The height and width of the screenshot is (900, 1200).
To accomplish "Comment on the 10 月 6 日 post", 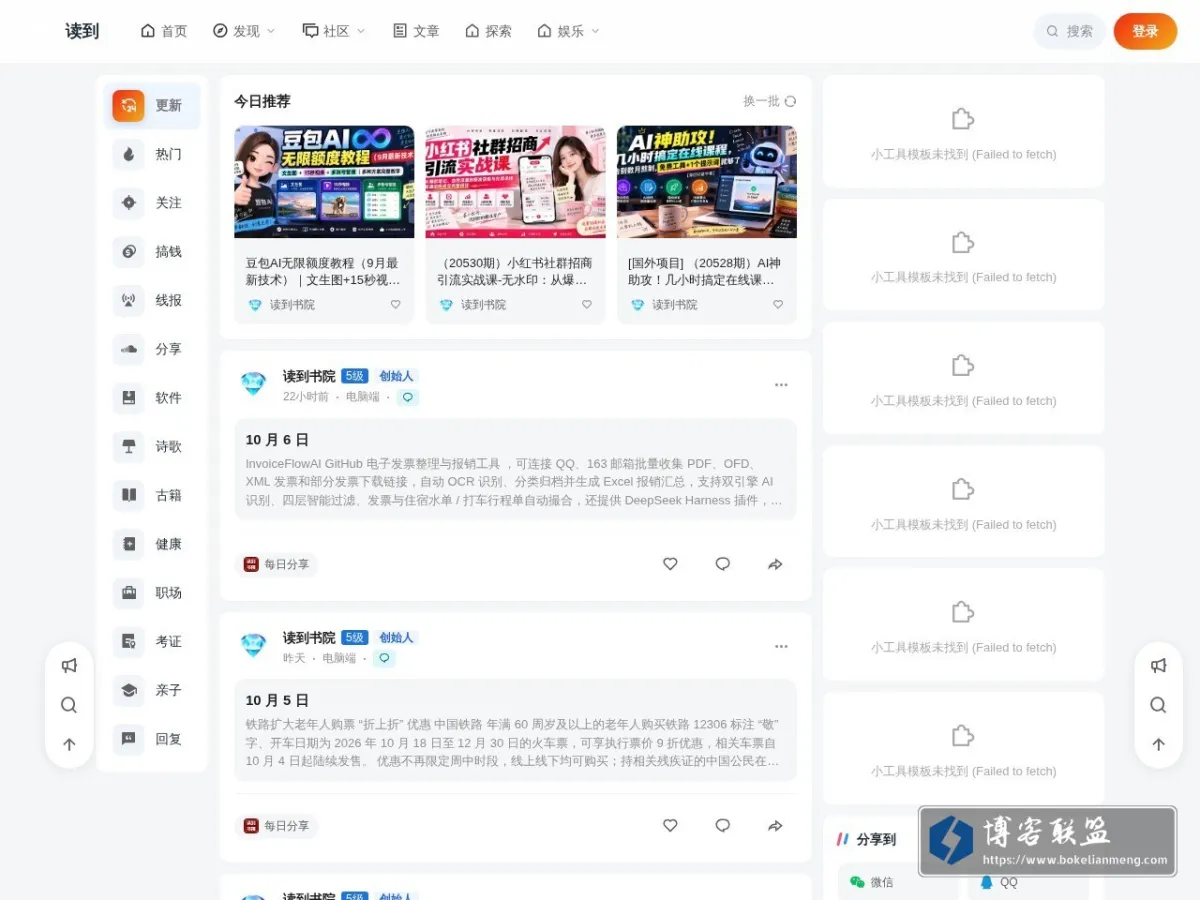I will click(x=723, y=564).
